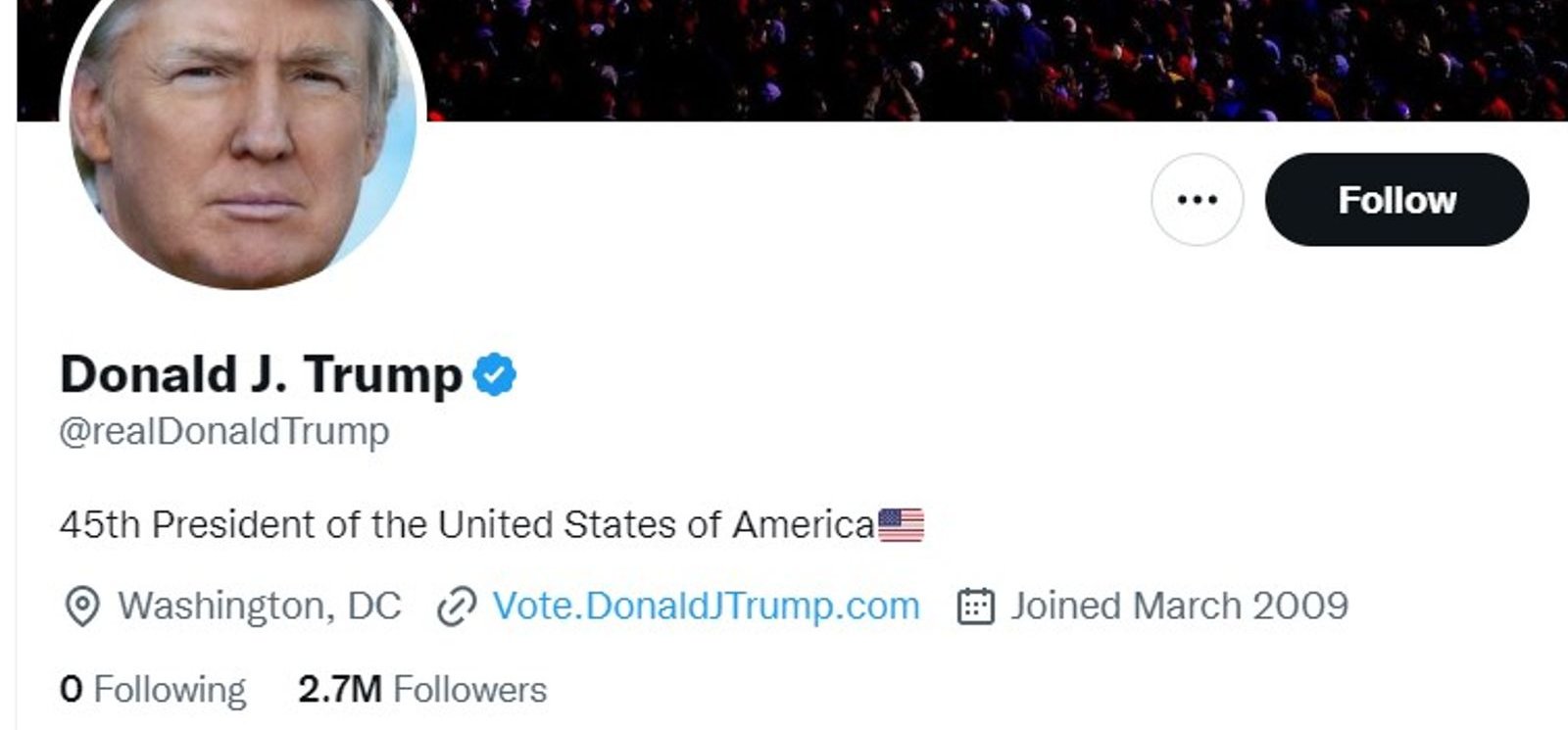
Task: Open the three-dot more options menu
Action: [x=1197, y=200]
